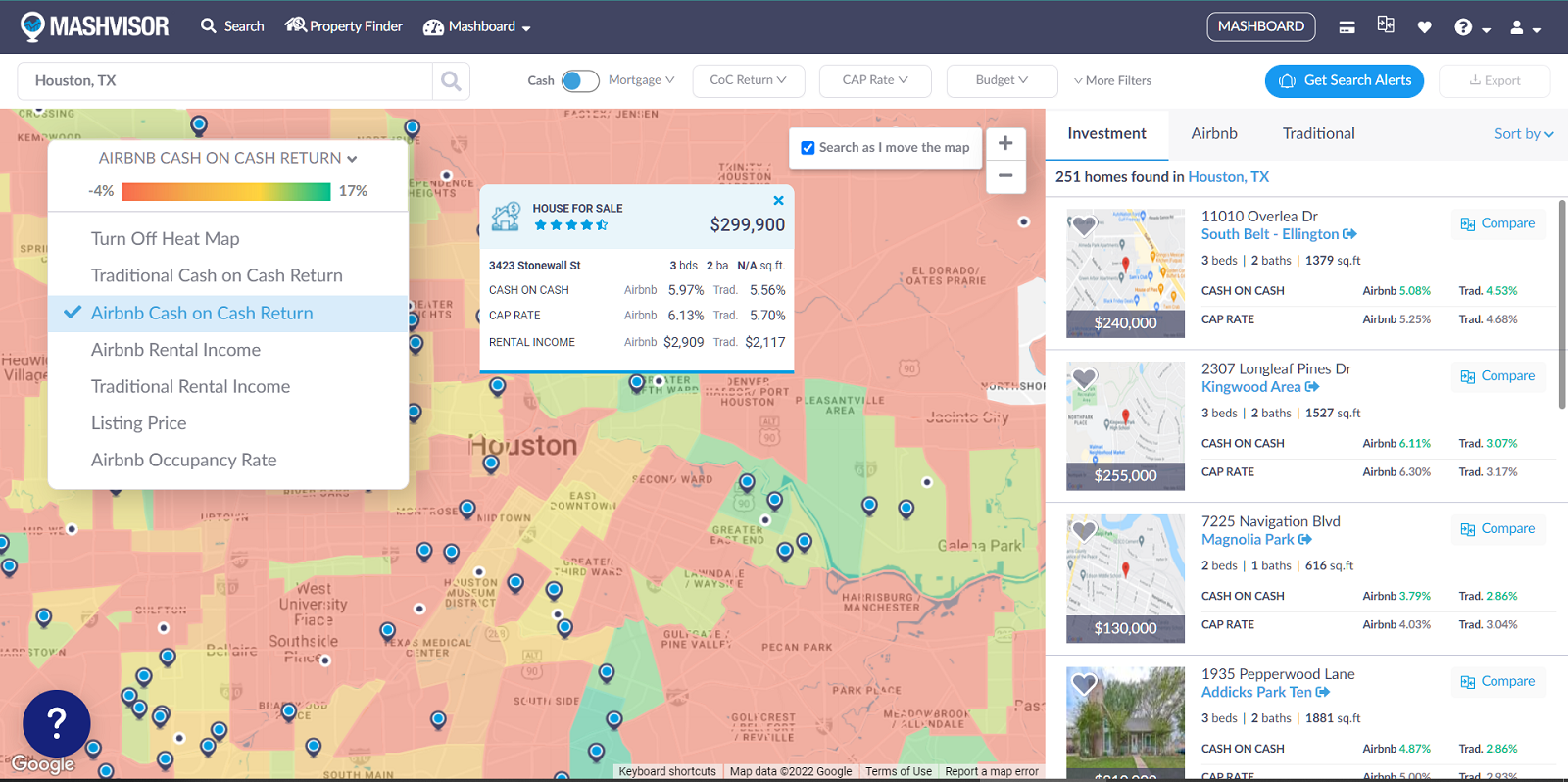Screen dimensions: 1568x782
Task: Favorite the 11010 Overlea Dr listing
Action: pos(1084,225)
